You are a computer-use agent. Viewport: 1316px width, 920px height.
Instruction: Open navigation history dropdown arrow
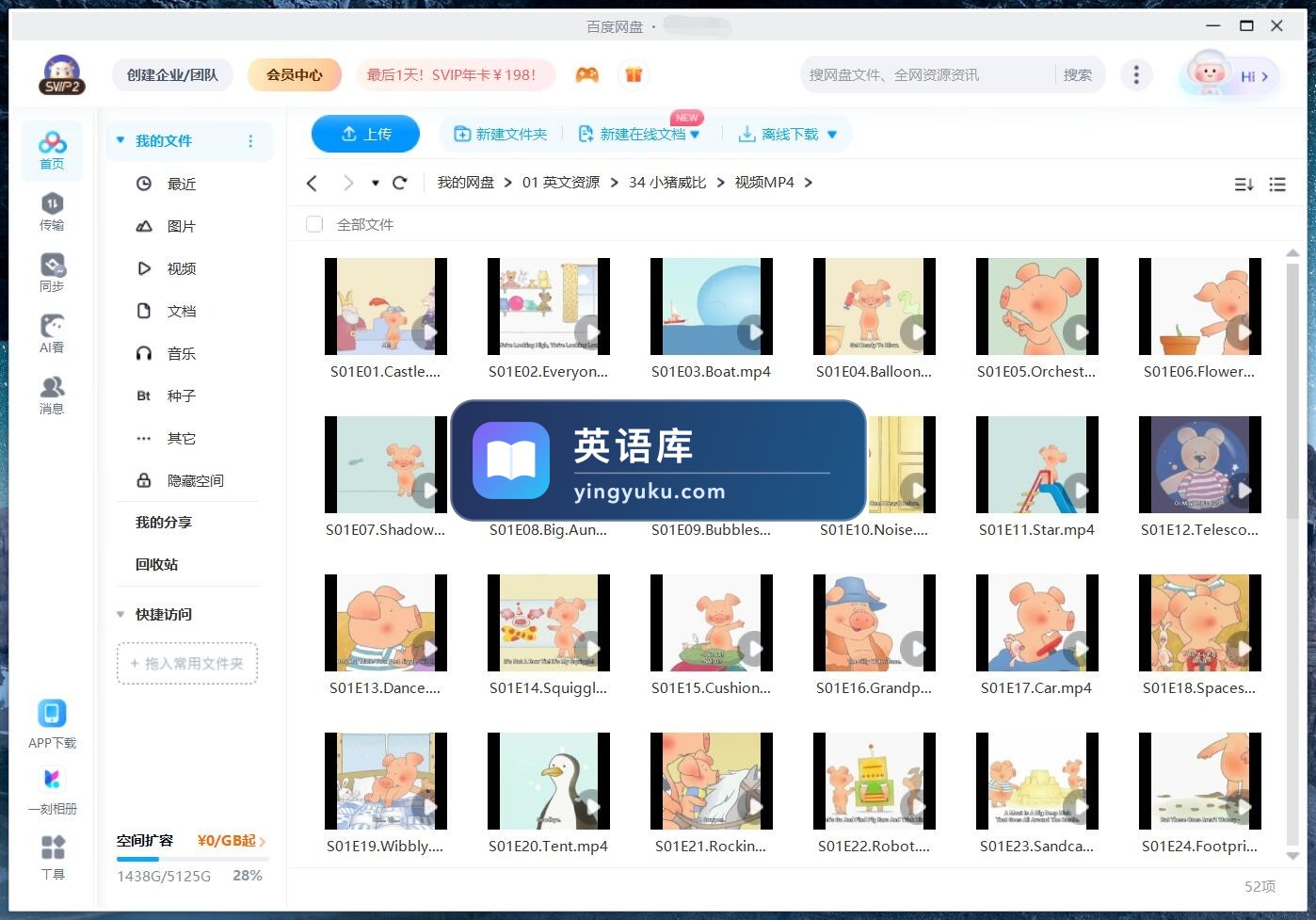click(x=375, y=183)
